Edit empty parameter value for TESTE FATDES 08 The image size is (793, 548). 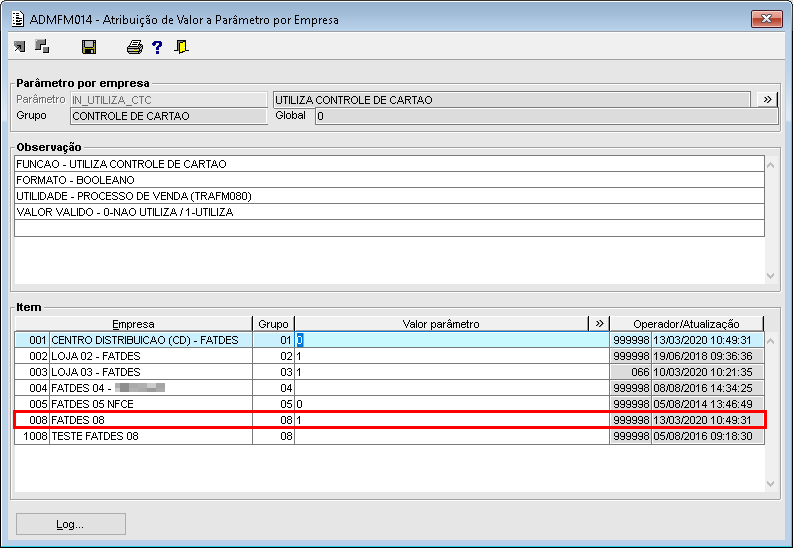pyautogui.click(x=452, y=436)
